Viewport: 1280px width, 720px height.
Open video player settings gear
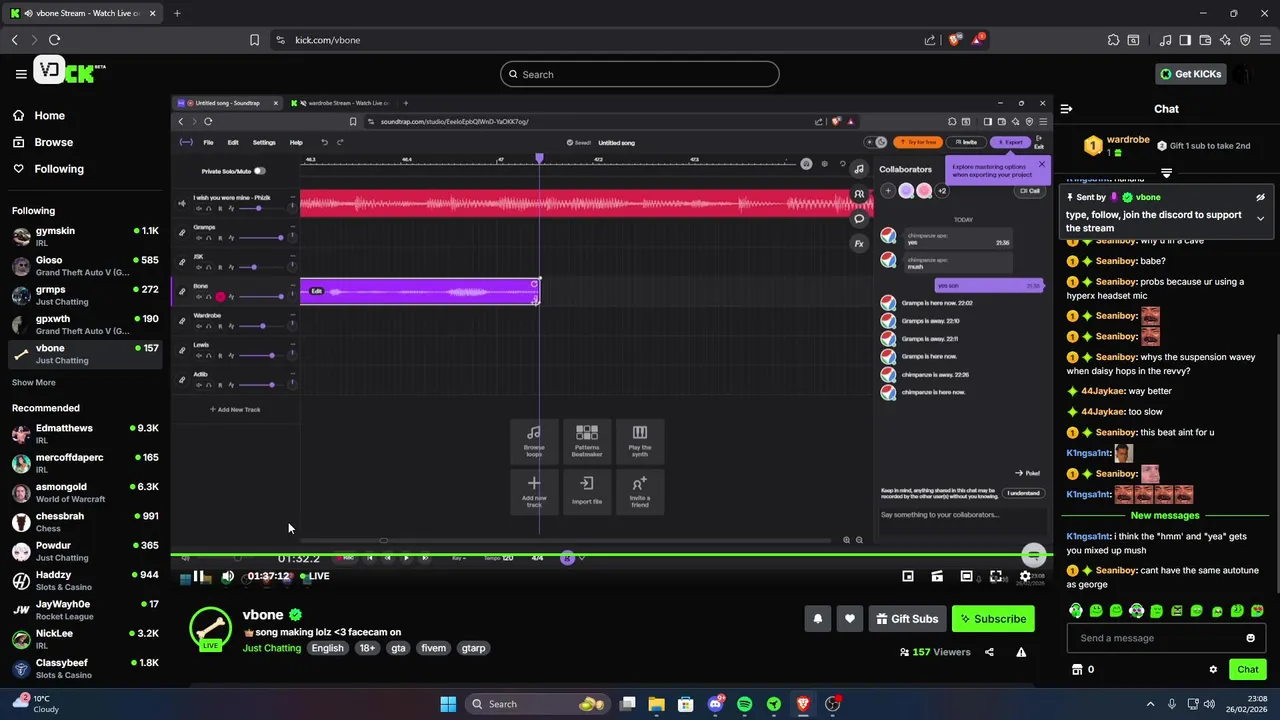[1025, 576]
